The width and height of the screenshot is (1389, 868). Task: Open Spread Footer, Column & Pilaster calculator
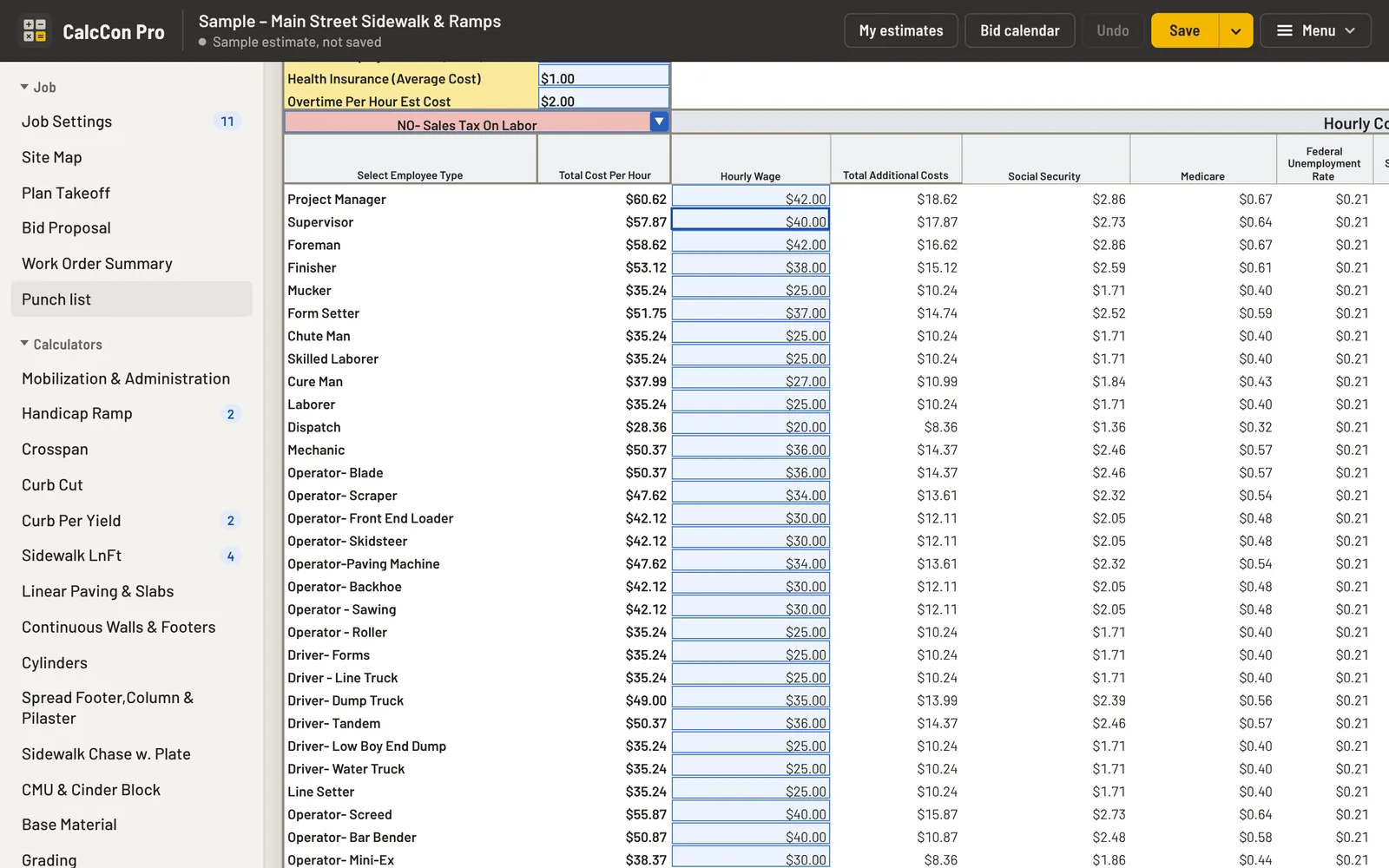tap(132, 707)
